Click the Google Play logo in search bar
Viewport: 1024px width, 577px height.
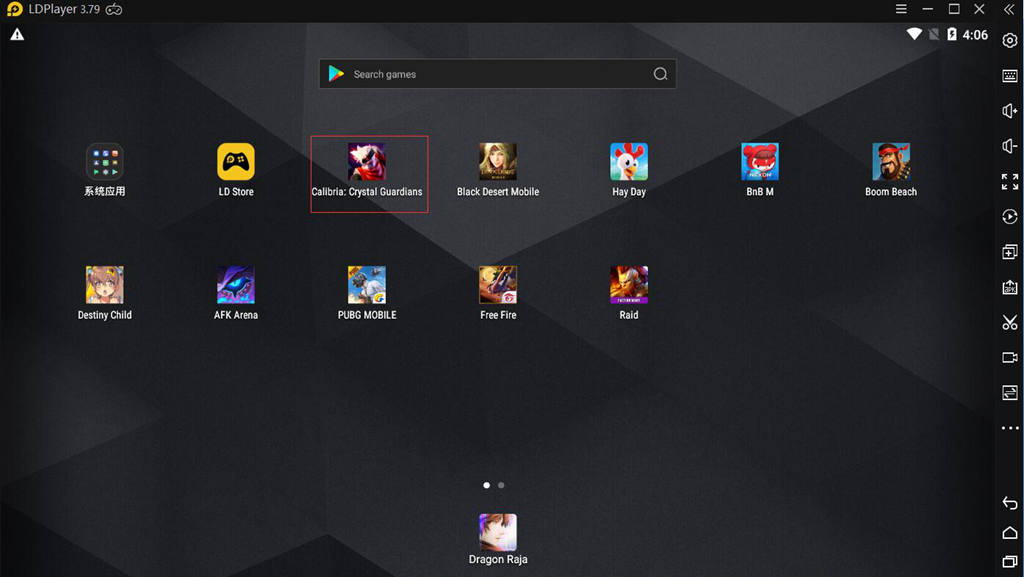(336, 74)
